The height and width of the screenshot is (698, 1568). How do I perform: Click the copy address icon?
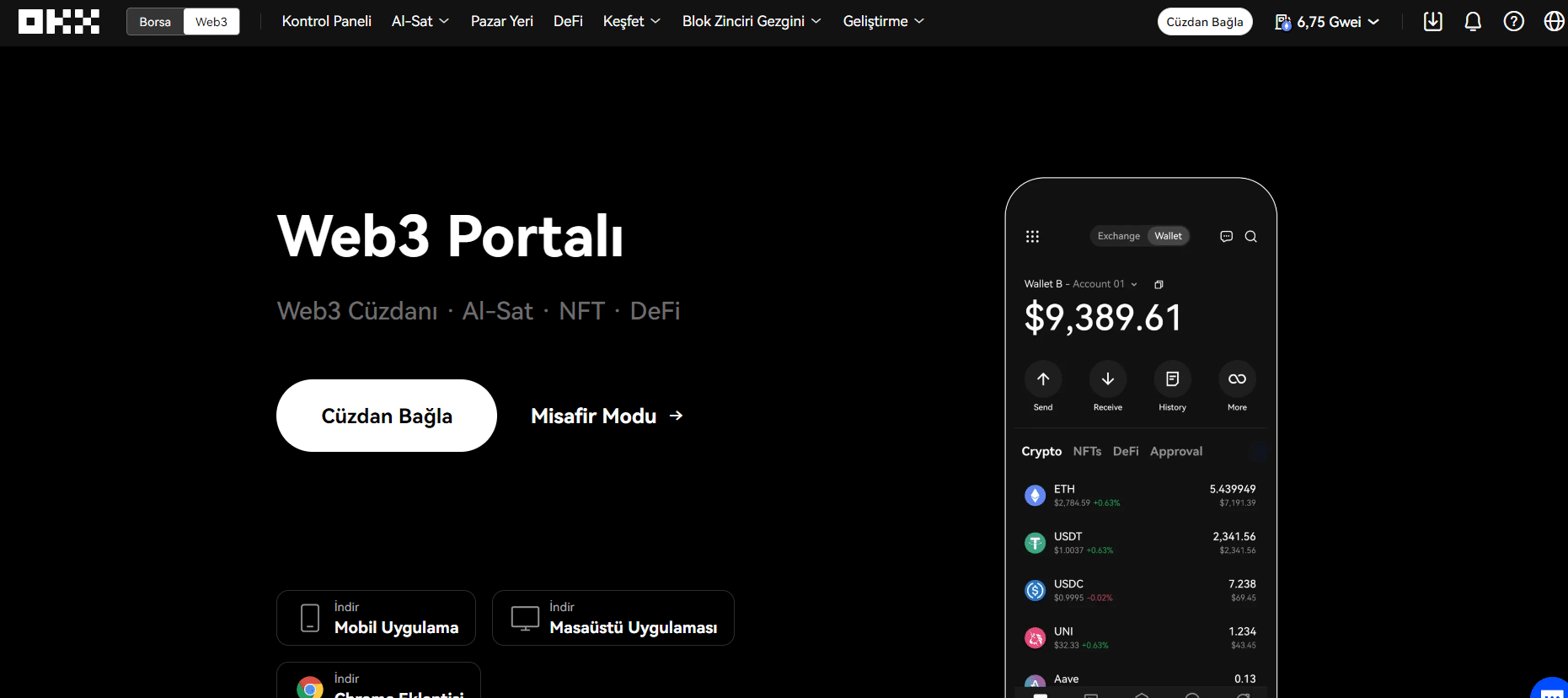[1159, 284]
